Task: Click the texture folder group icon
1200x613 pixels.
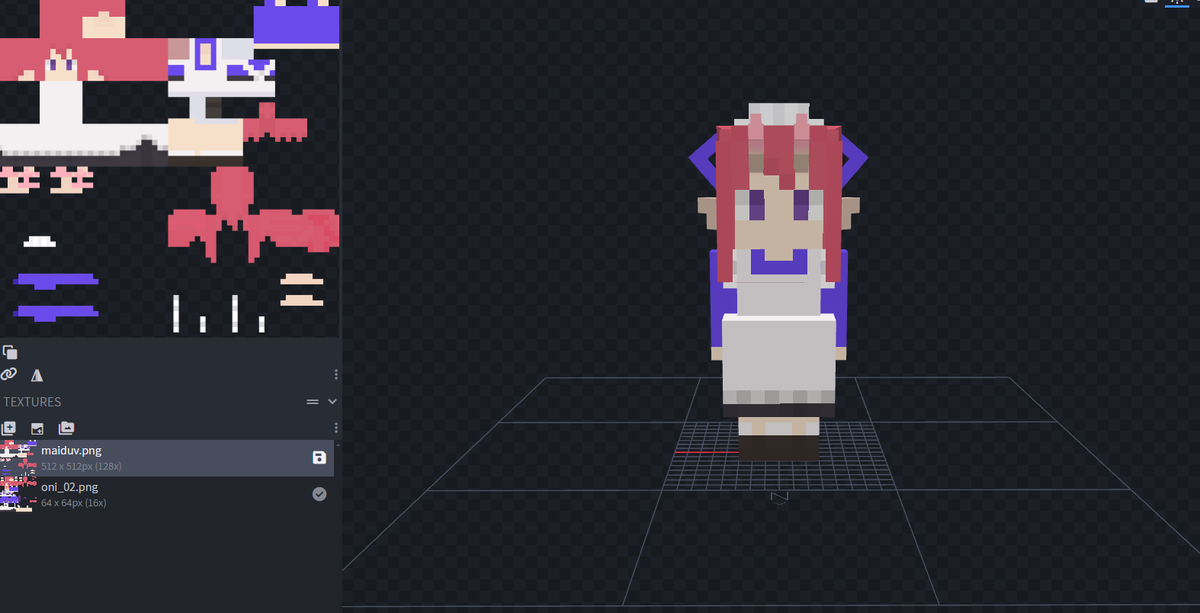Action: [x=66, y=428]
